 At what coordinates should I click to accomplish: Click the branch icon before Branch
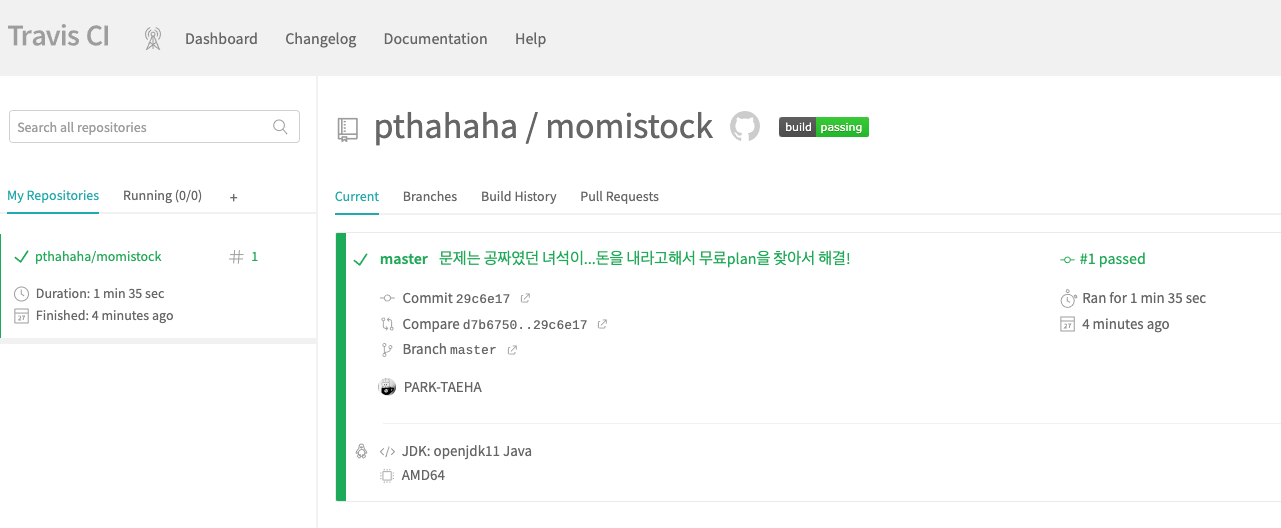(x=388, y=350)
